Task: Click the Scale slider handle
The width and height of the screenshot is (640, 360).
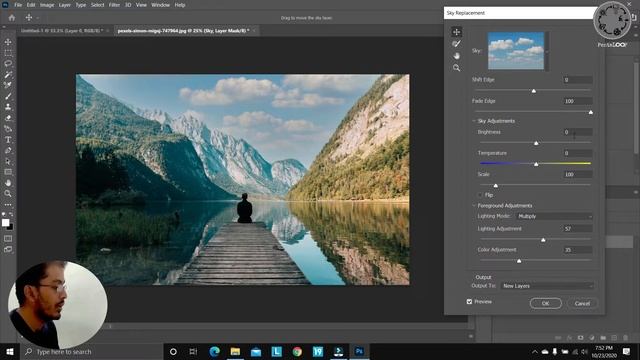Action: [496, 185]
